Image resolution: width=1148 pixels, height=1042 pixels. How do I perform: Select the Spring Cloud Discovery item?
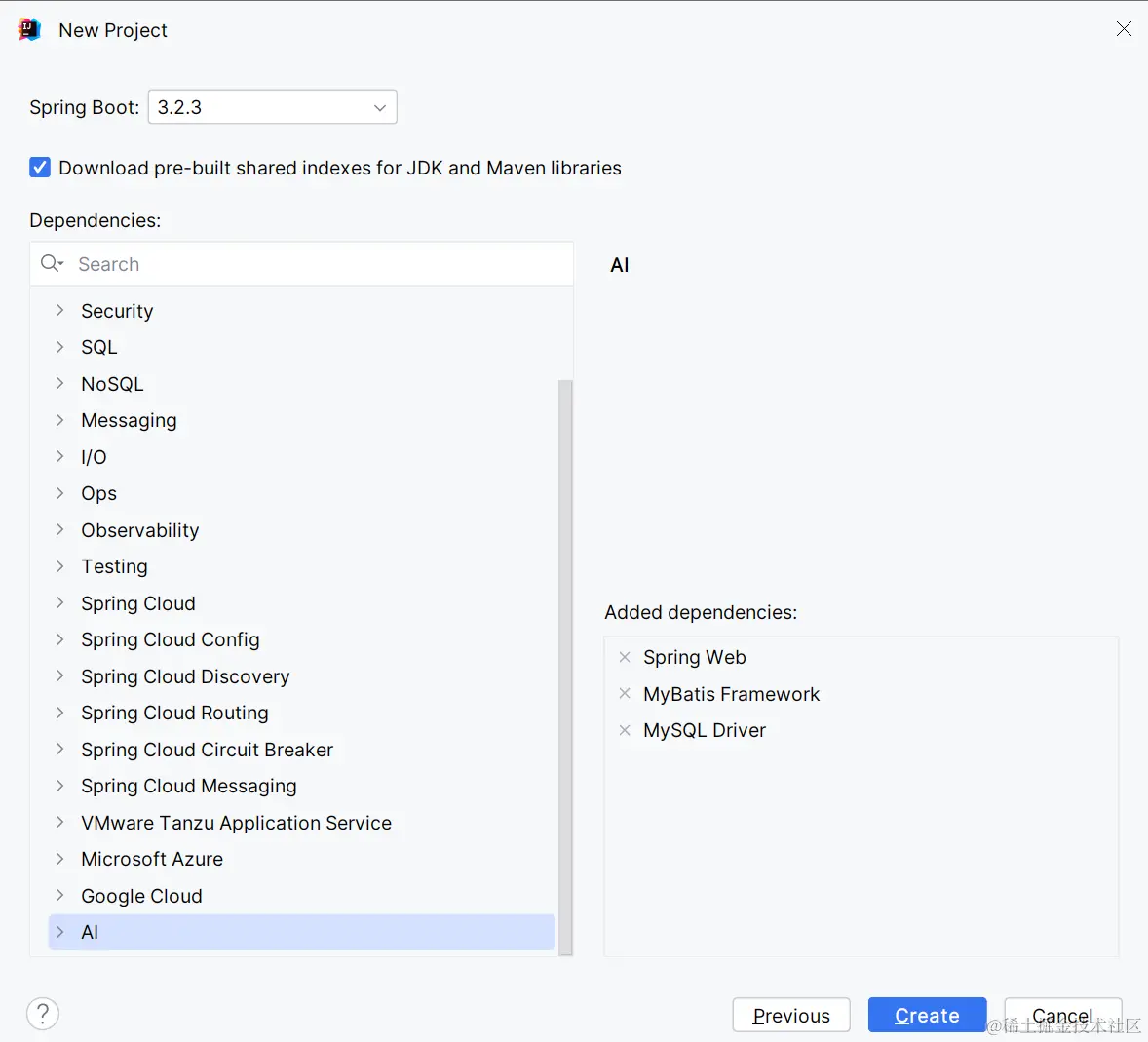pos(185,676)
